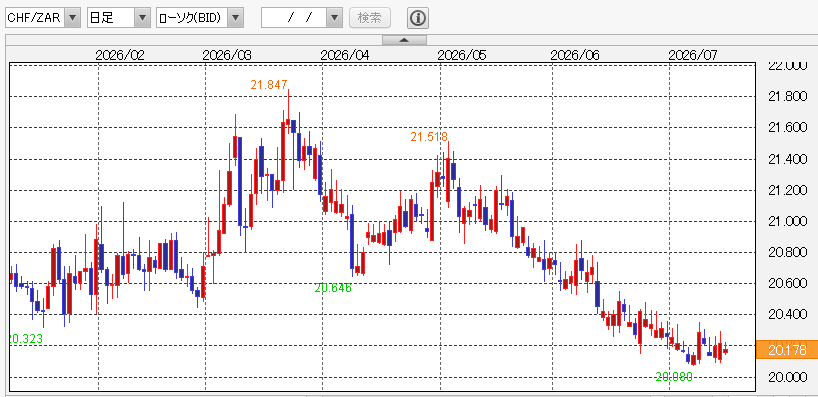Screen dimensions: 818x397
Task: Click the 20.800 price axis label
Action: (x=788, y=252)
